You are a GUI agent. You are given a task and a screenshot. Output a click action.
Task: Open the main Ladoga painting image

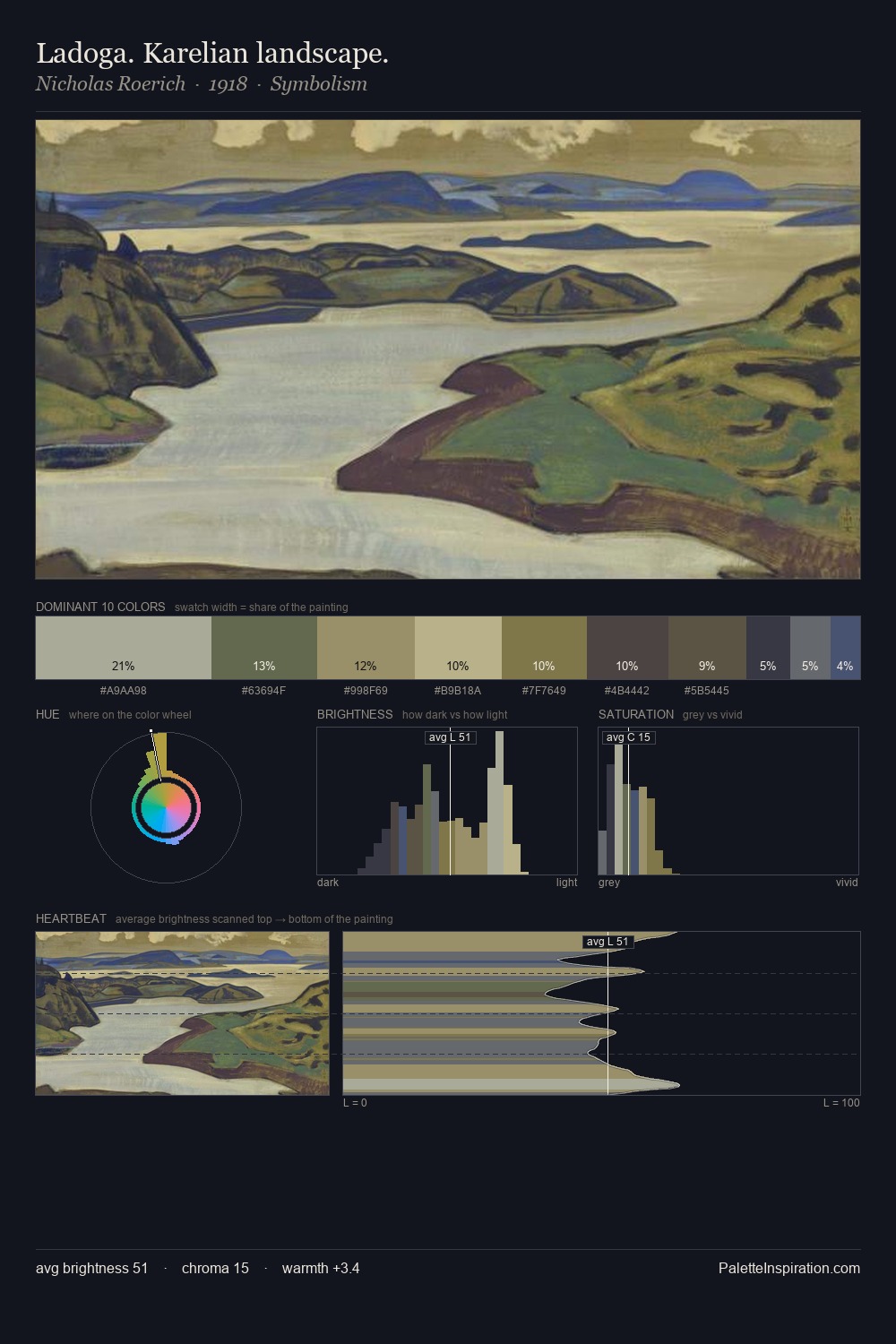(x=448, y=349)
